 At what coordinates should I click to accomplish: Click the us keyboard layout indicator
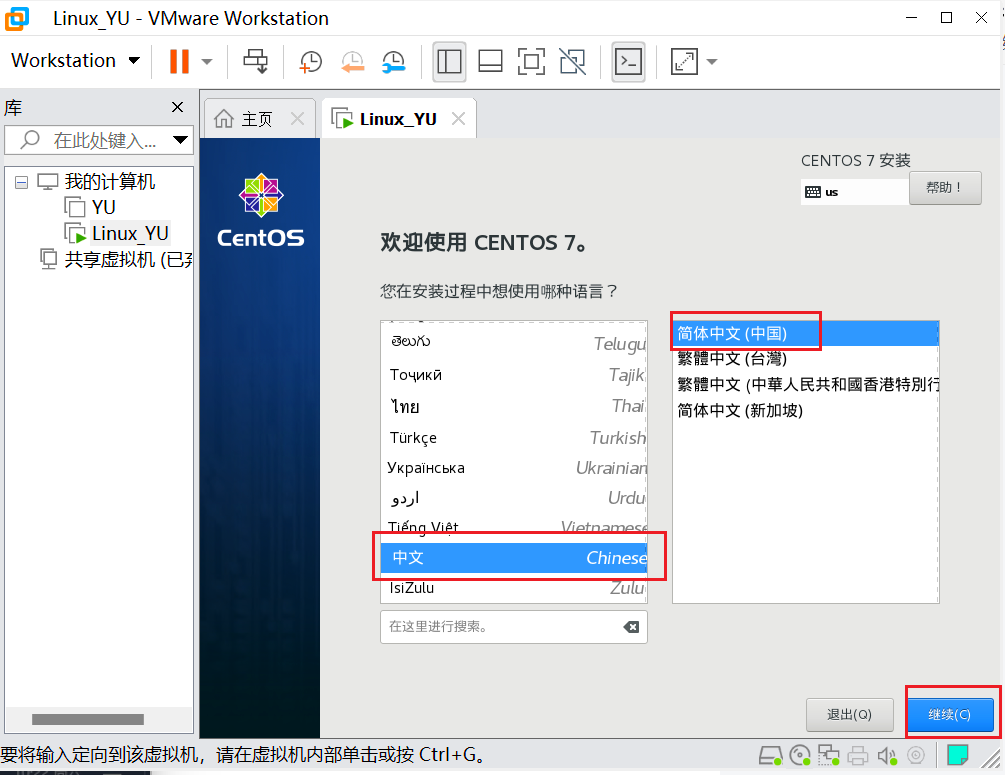855,192
